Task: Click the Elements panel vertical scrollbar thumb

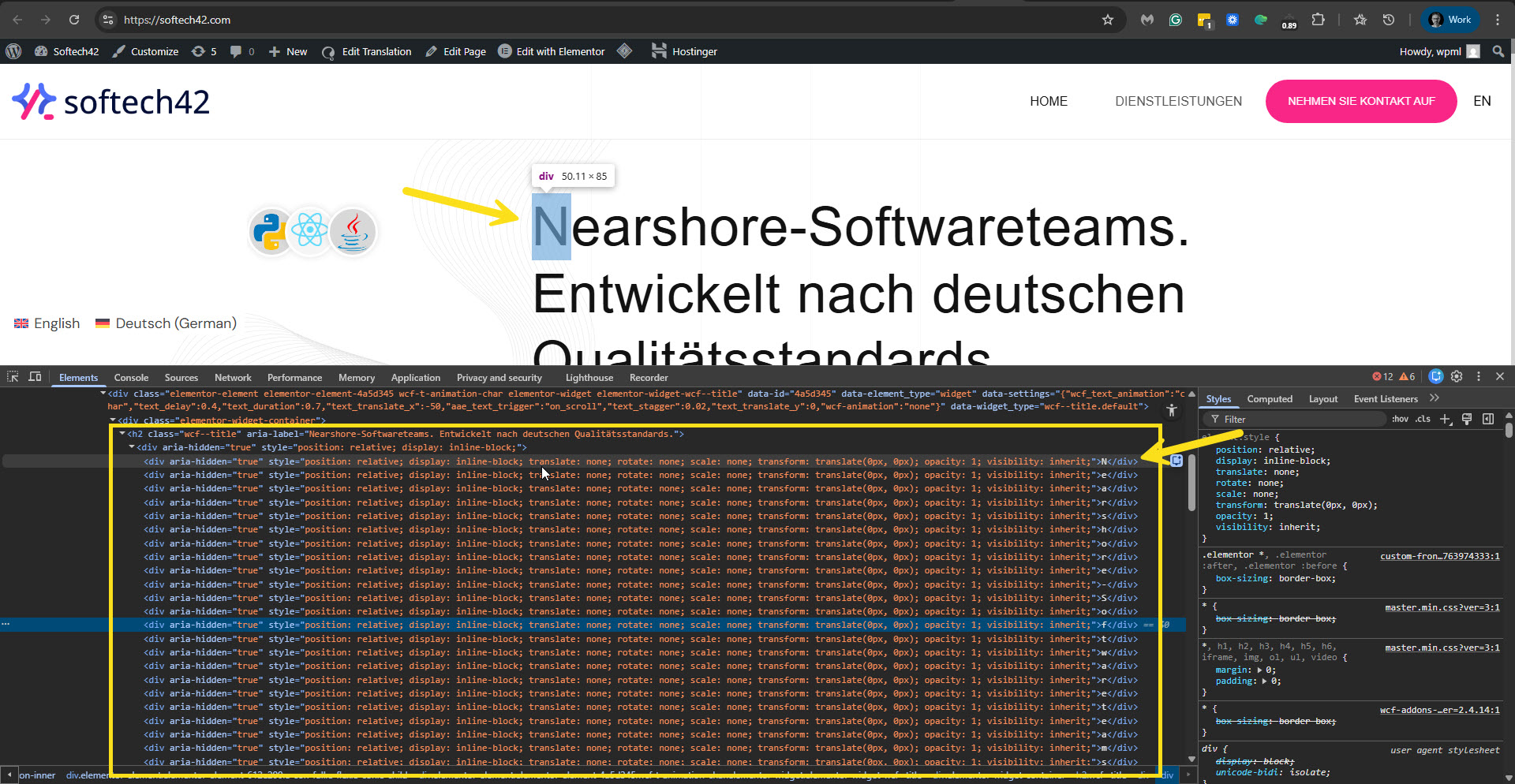Action: pyautogui.click(x=1191, y=481)
